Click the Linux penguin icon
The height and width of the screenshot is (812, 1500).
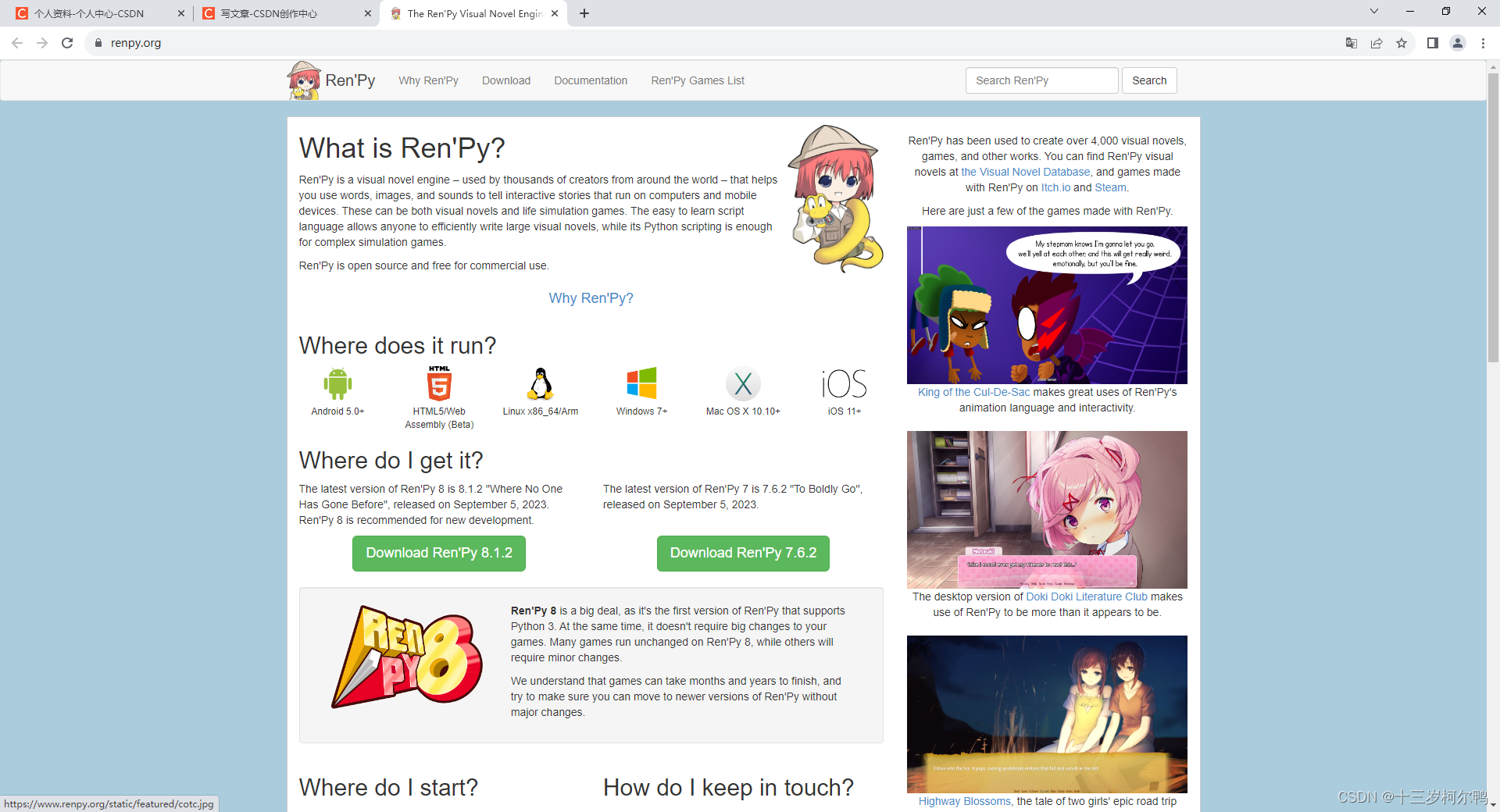541,383
